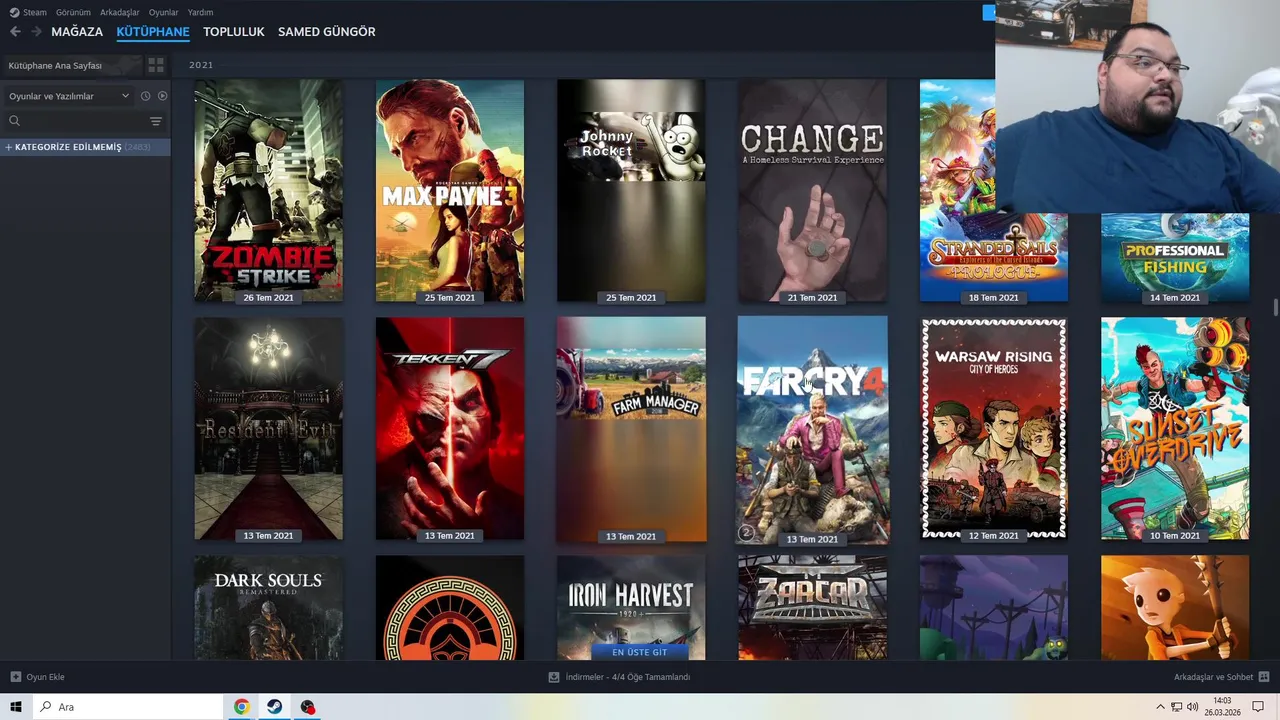The width and height of the screenshot is (1280, 720).
Task: Open Zombie Strike game cover
Action: (268, 191)
